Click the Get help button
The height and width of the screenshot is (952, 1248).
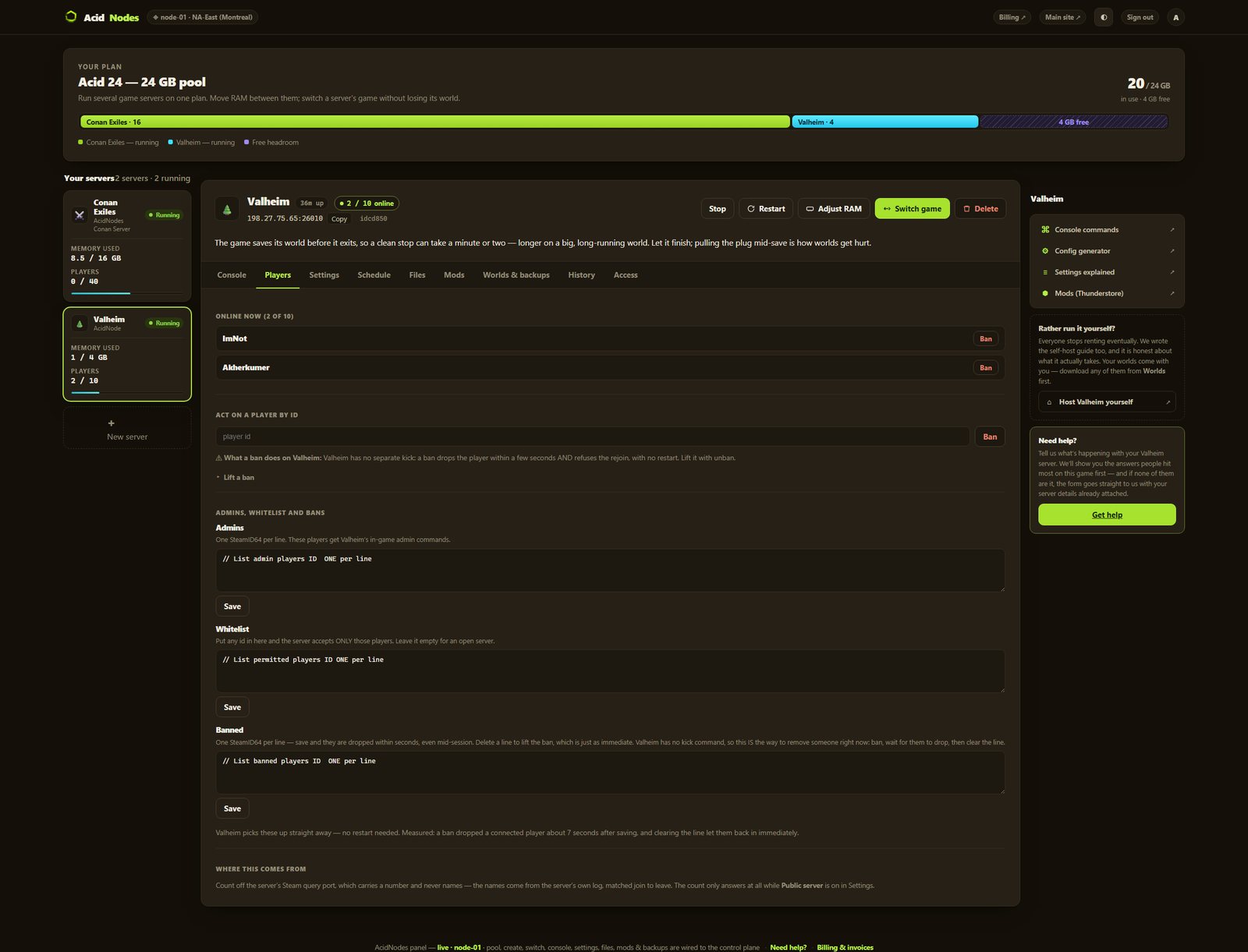pos(1107,515)
